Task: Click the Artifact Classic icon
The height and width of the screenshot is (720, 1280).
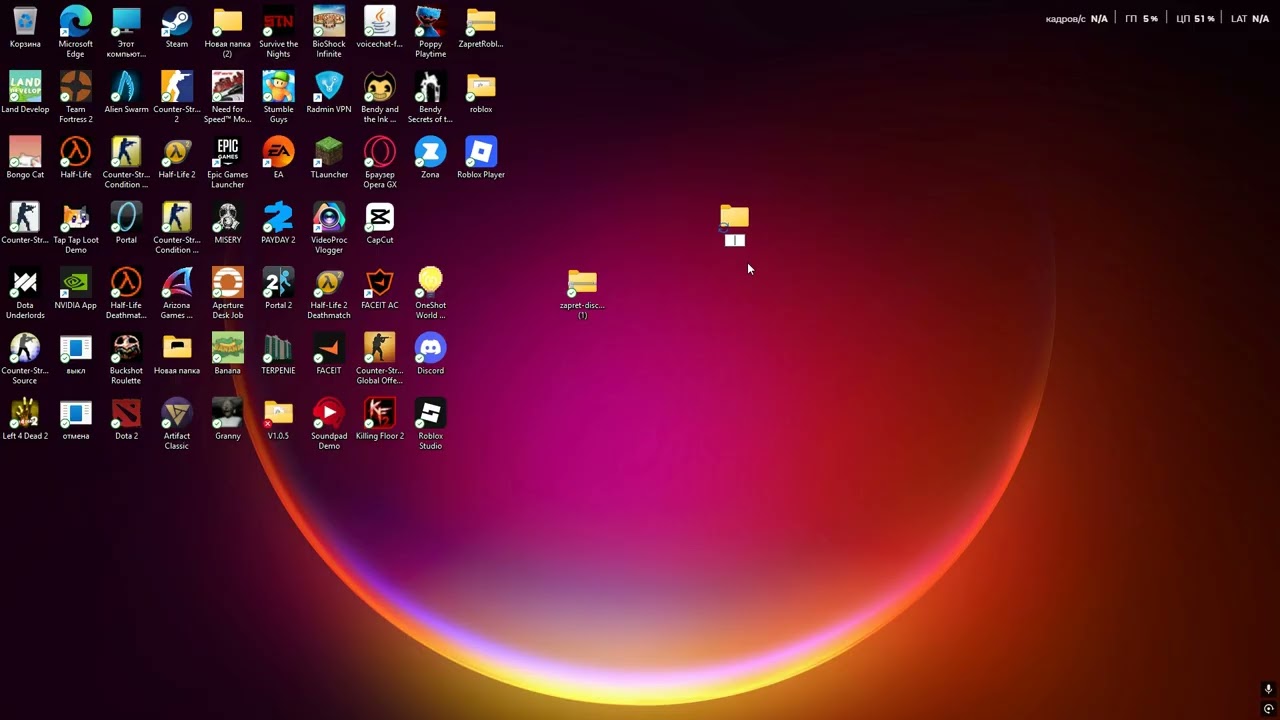Action: coord(177,413)
